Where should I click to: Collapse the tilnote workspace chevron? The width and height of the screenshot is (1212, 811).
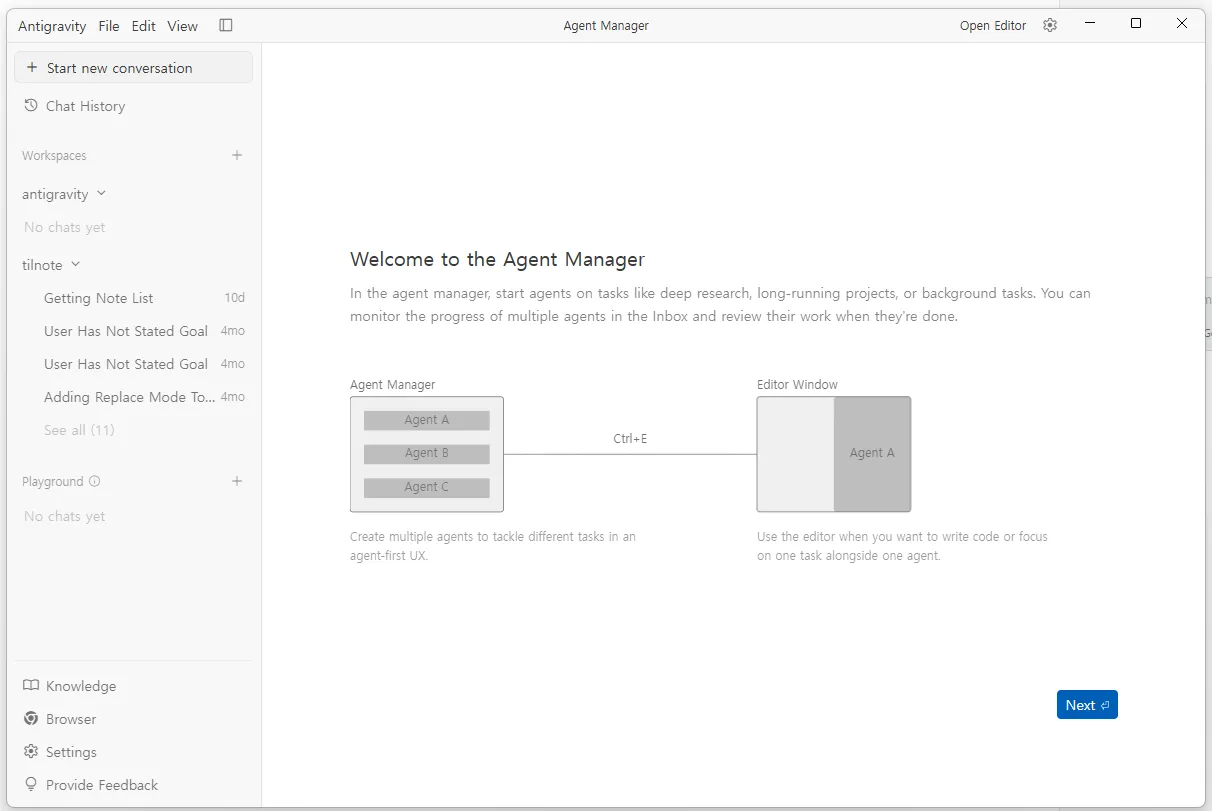point(75,265)
